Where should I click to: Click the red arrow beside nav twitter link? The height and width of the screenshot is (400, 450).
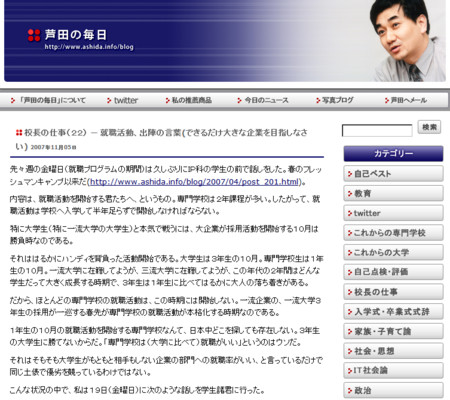tap(109, 100)
